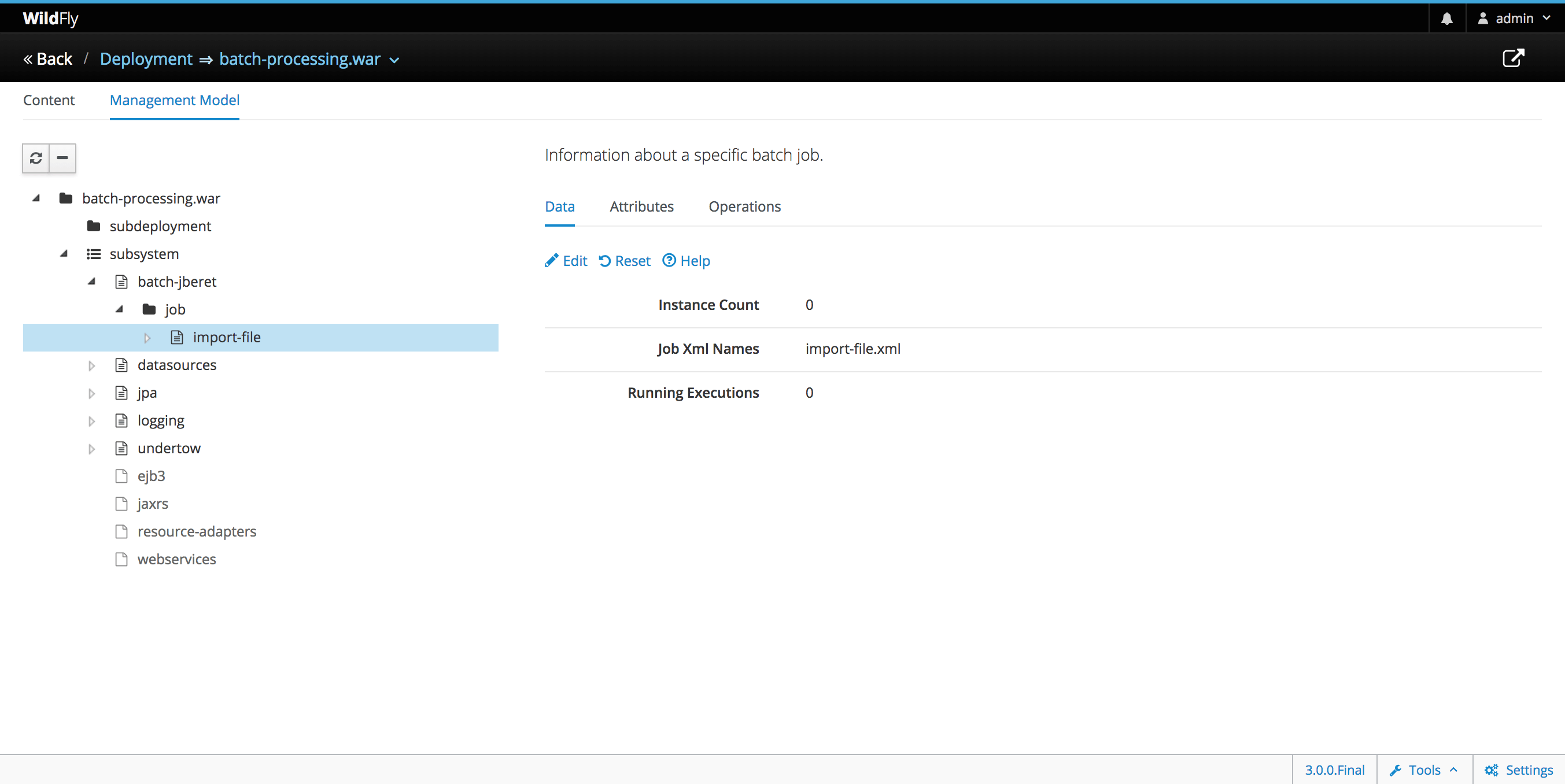Viewport: 1565px width, 784px height.
Task: Collapse the batch-processing.war tree node
Action: 36,198
